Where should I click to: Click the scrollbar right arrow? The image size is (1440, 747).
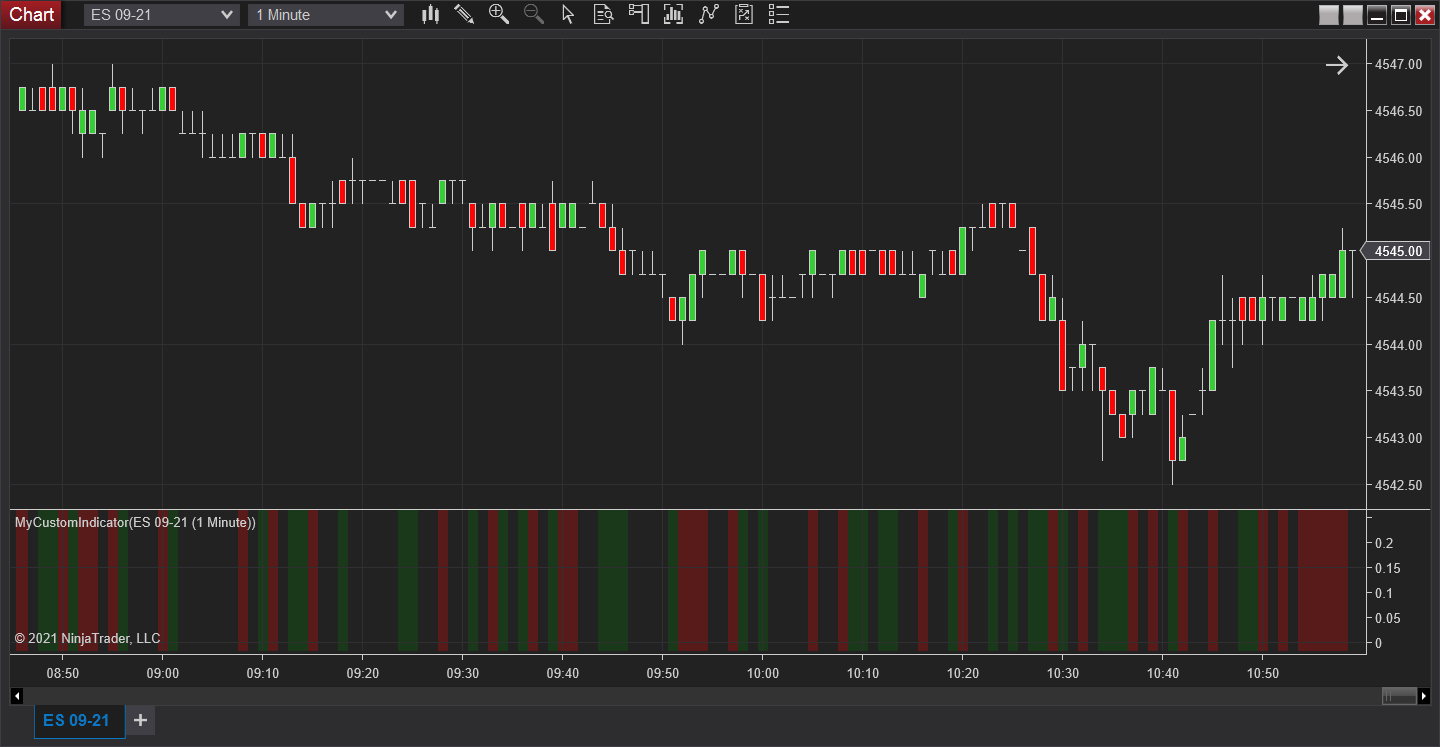1424,696
